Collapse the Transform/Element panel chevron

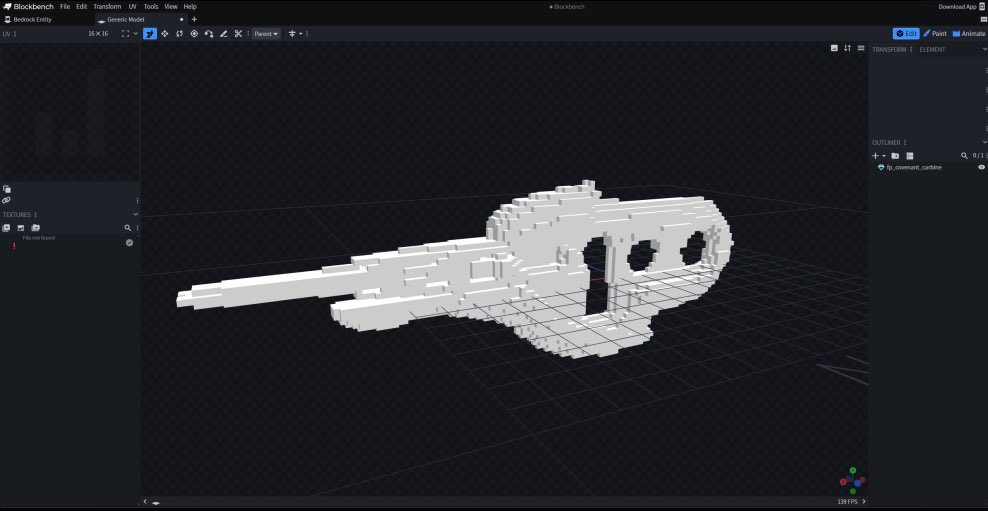pyautogui.click(x=984, y=50)
